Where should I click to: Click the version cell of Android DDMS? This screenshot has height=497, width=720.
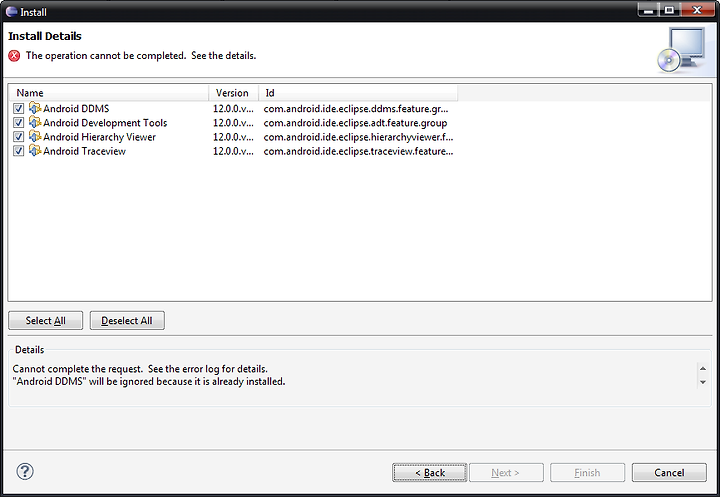[x=233, y=109]
